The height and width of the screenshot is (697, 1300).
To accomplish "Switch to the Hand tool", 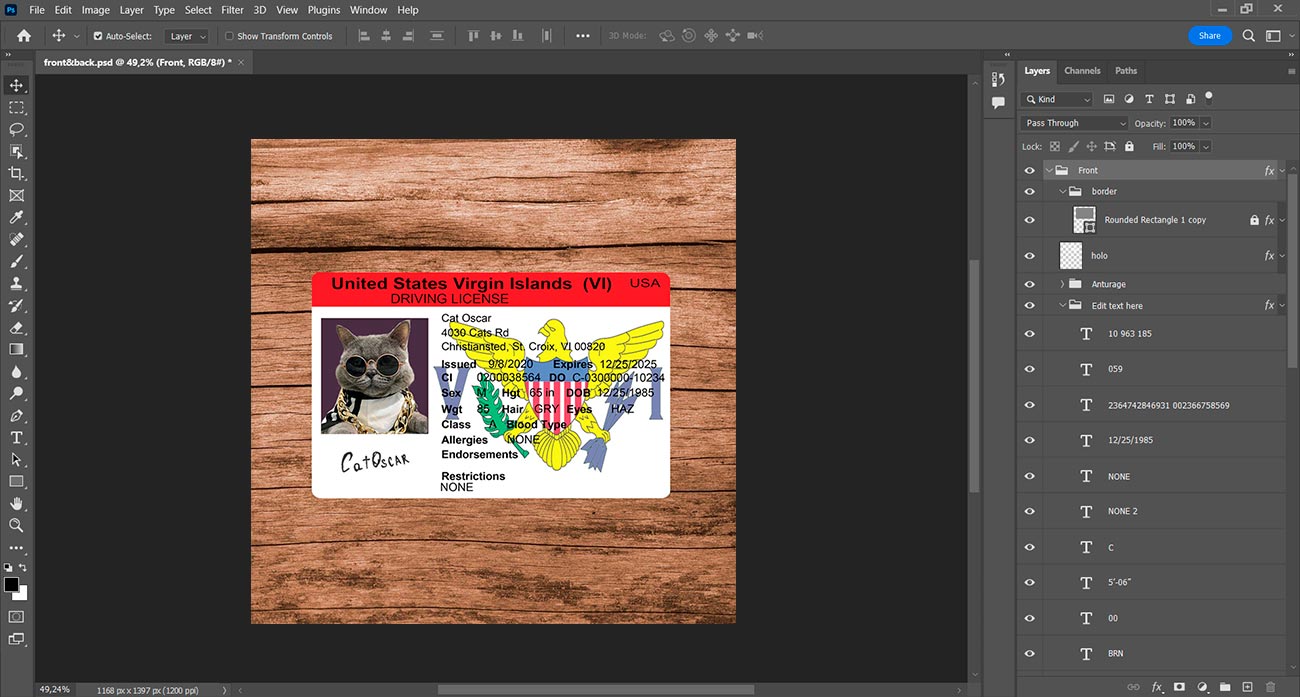I will pos(17,503).
